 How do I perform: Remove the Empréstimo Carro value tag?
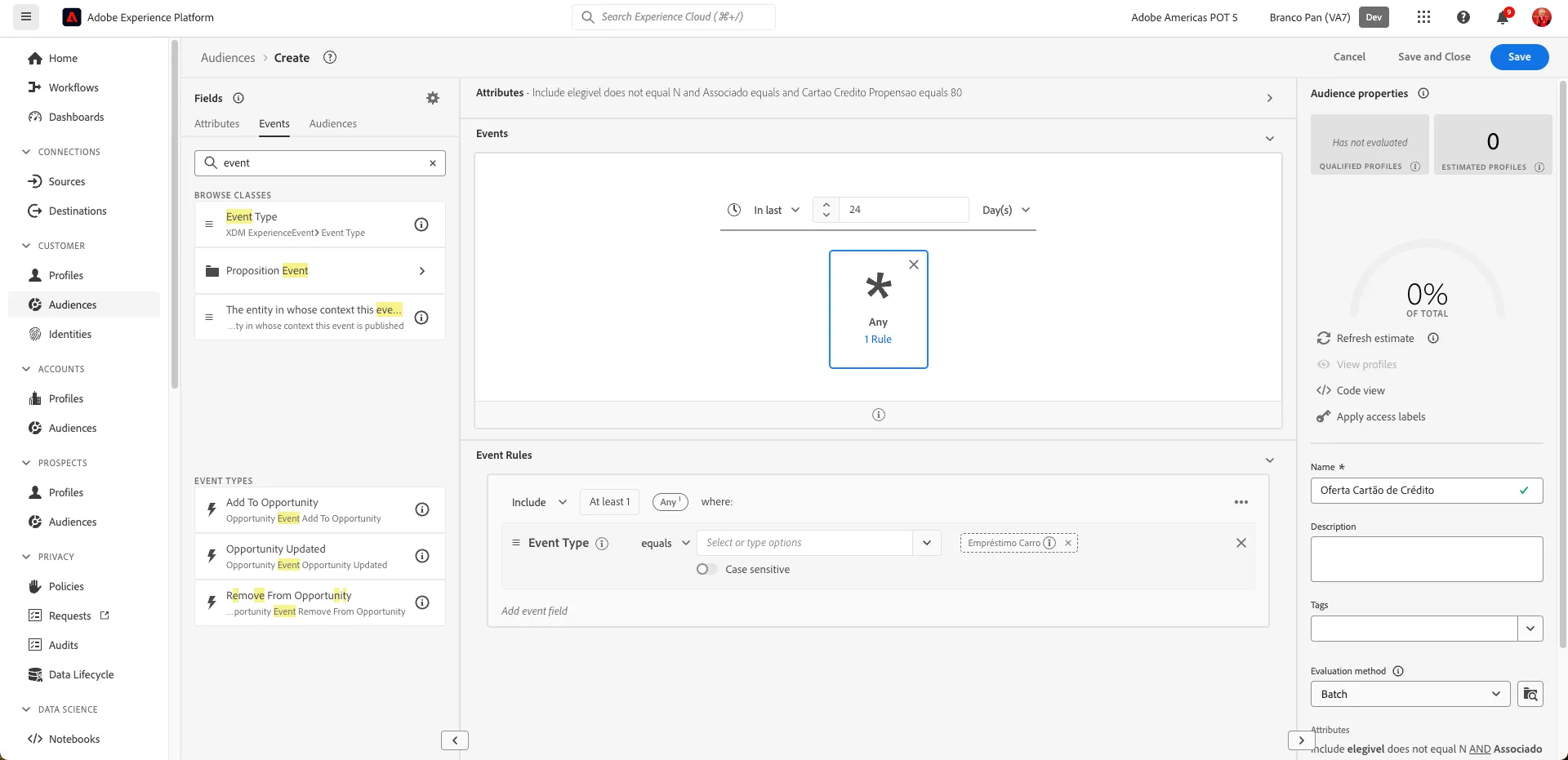click(x=1067, y=543)
